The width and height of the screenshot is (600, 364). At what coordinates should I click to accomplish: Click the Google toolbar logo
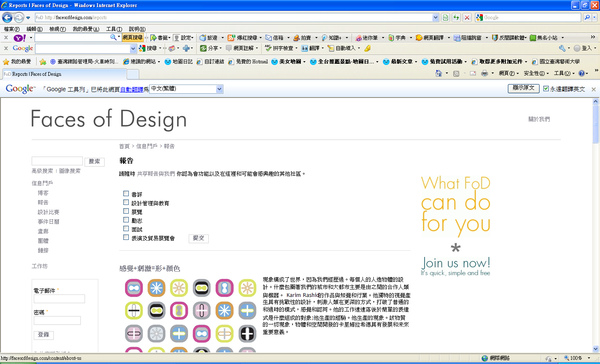coord(23,48)
